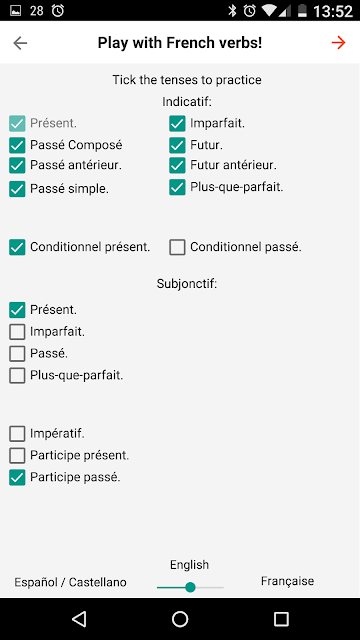Screen dimensions: 360x640
Task: Tick the Subjonctif Imparfait checkbox
Action: click(17, 332)
